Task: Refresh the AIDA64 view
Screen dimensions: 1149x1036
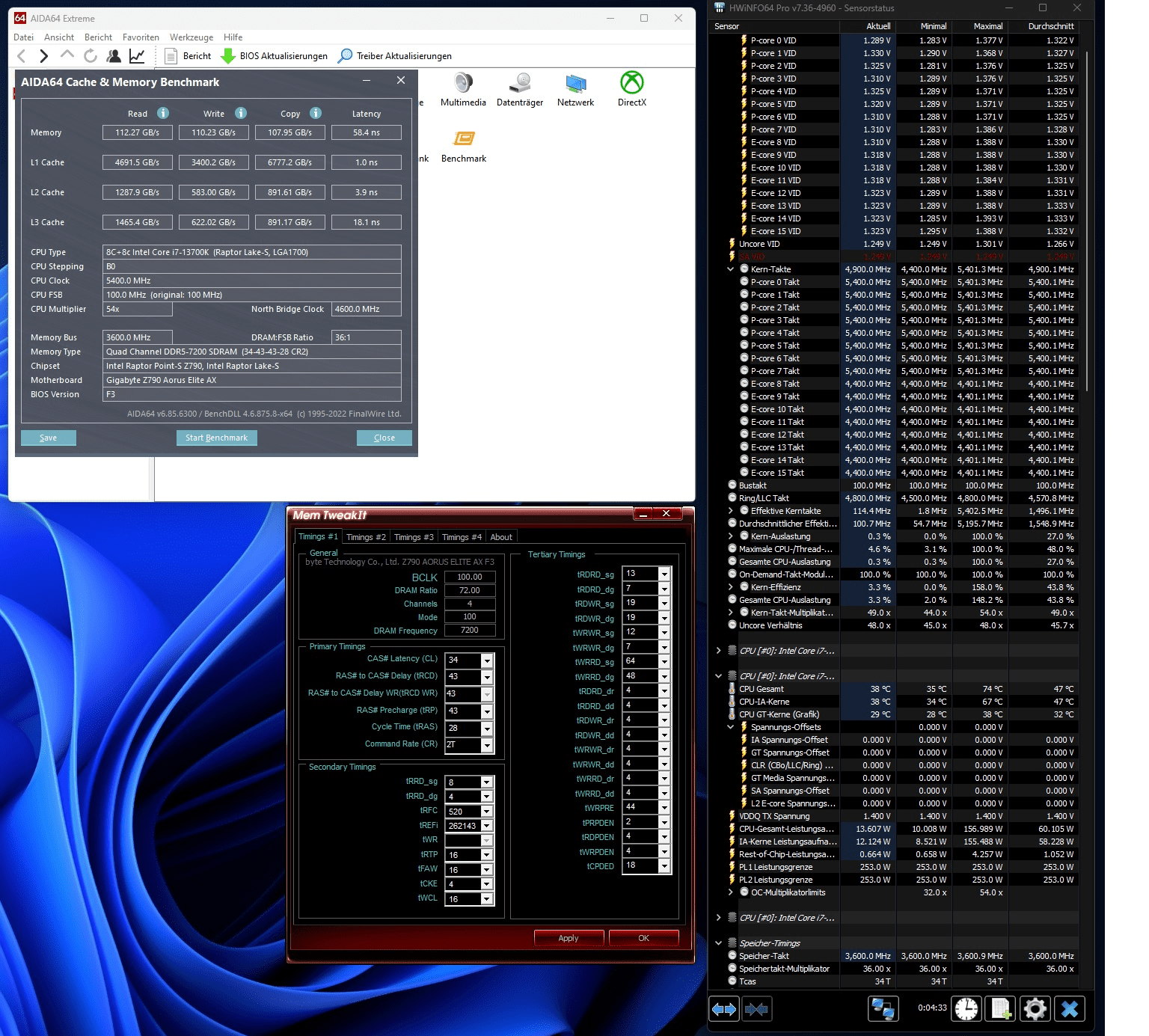Action: (x=91, y=55)
